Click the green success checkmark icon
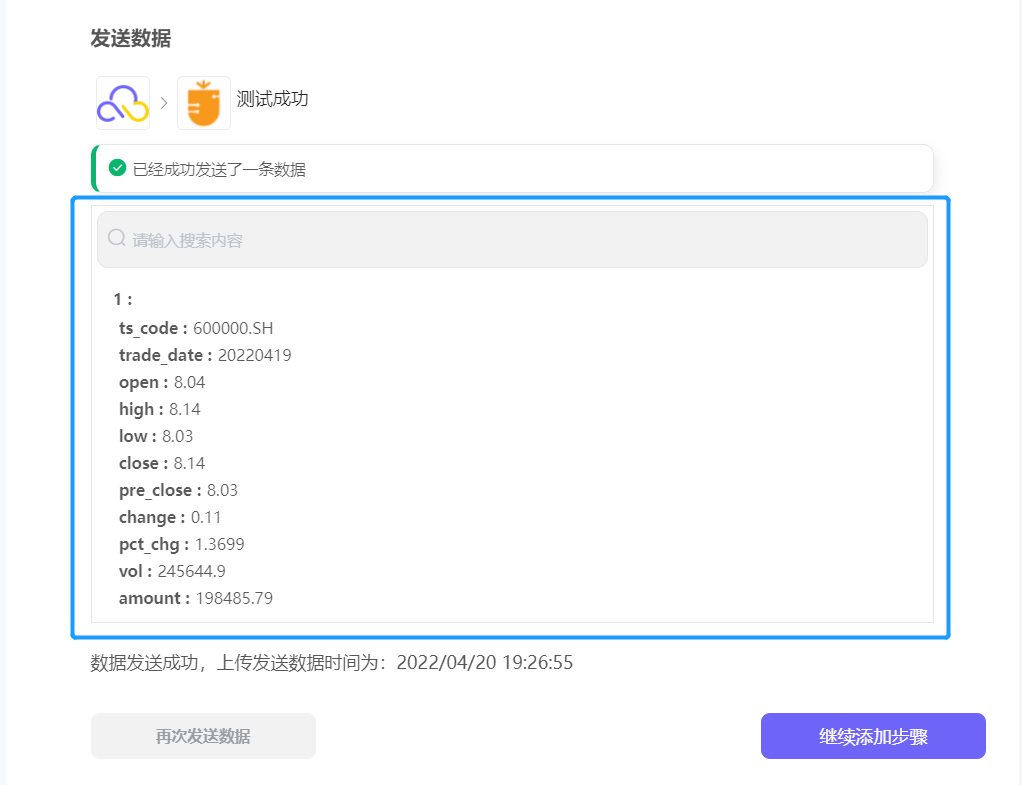The width and height of the screenshot is (1022, 785). pos(117,168)
